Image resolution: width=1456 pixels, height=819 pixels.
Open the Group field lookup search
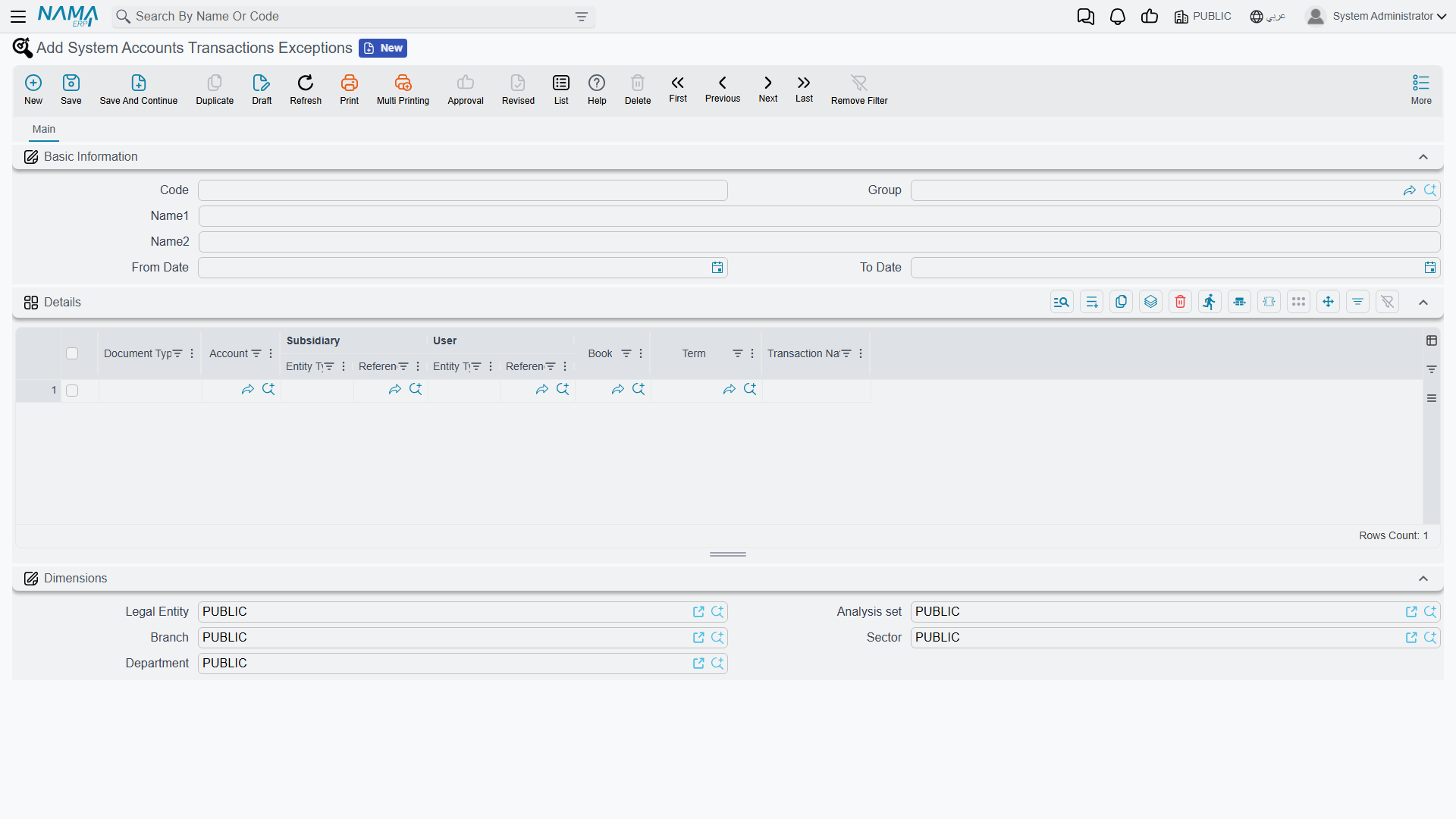click(1430, 190)
